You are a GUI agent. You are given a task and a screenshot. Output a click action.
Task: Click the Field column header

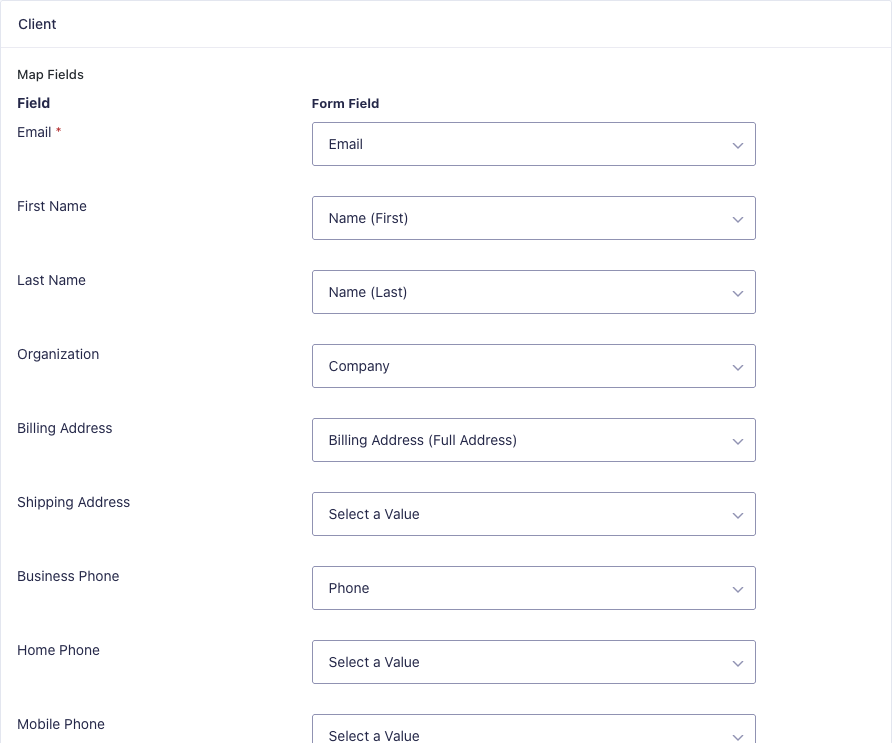(x=34, y=103)
